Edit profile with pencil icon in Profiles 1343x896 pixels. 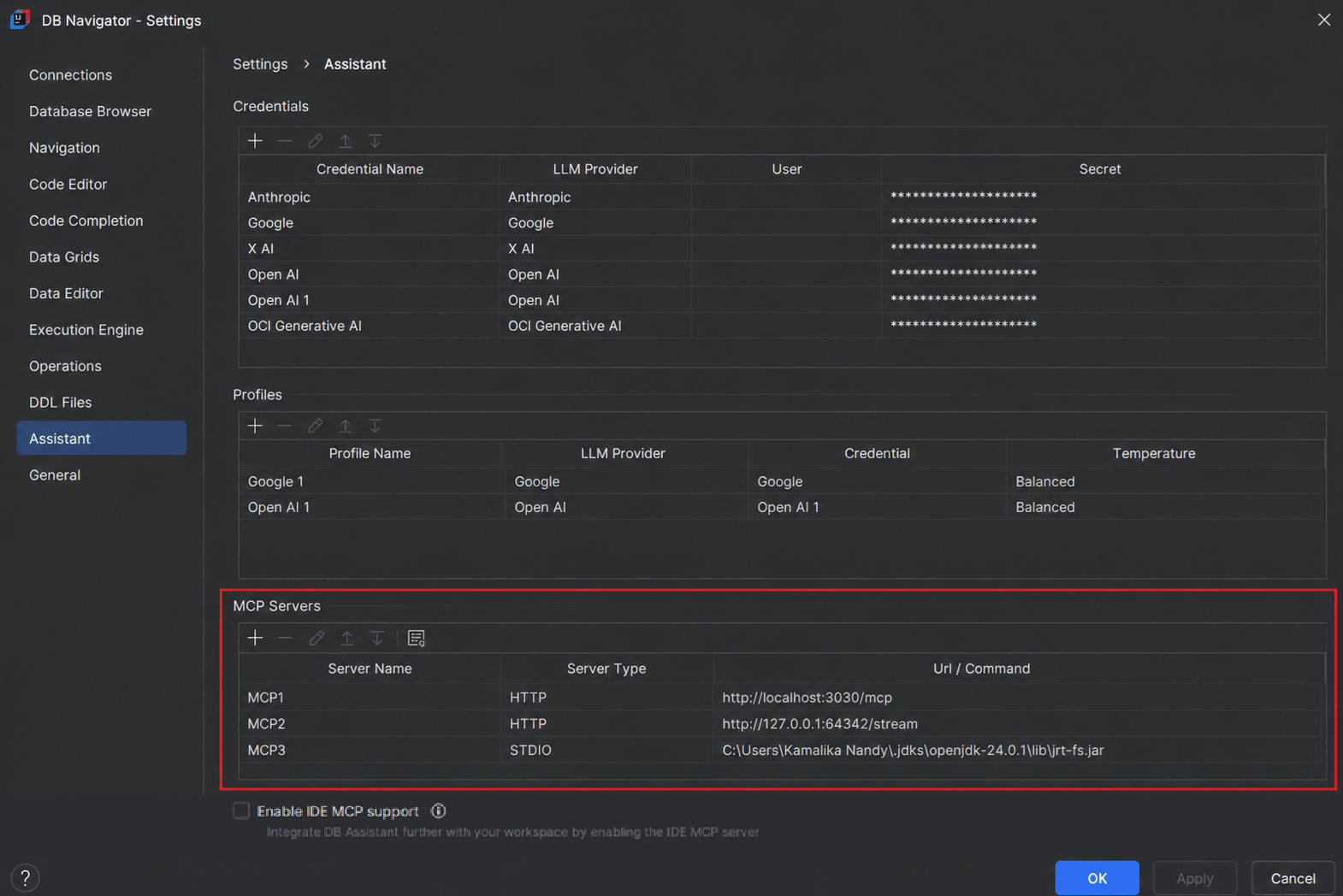point(315,425)
